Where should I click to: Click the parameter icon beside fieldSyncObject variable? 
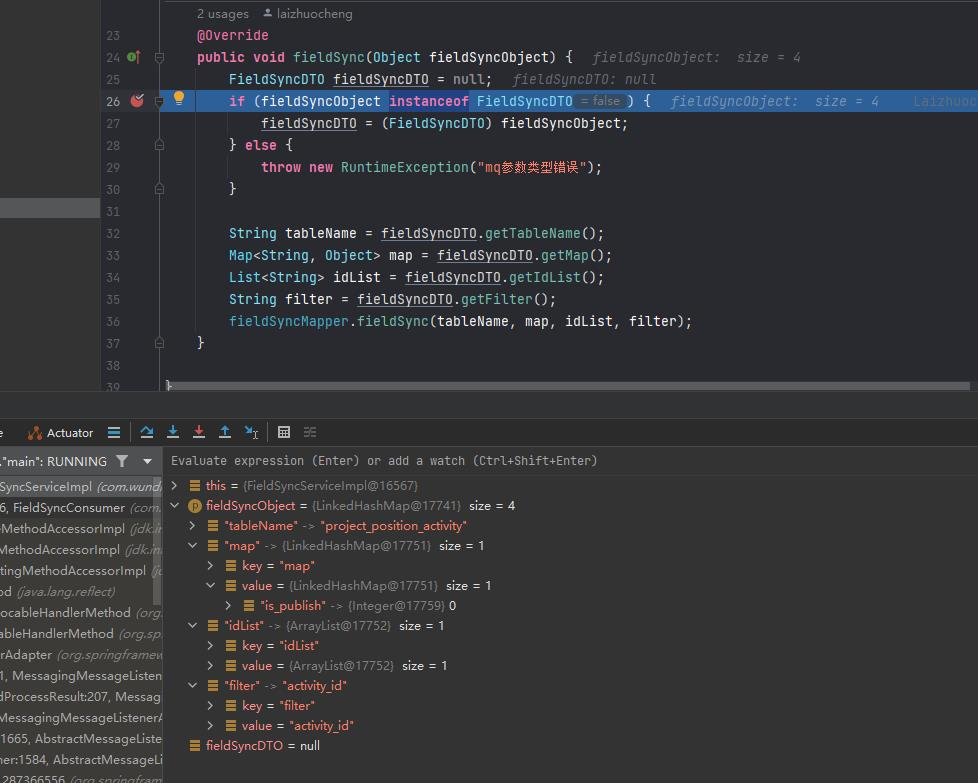coord(195,506)
